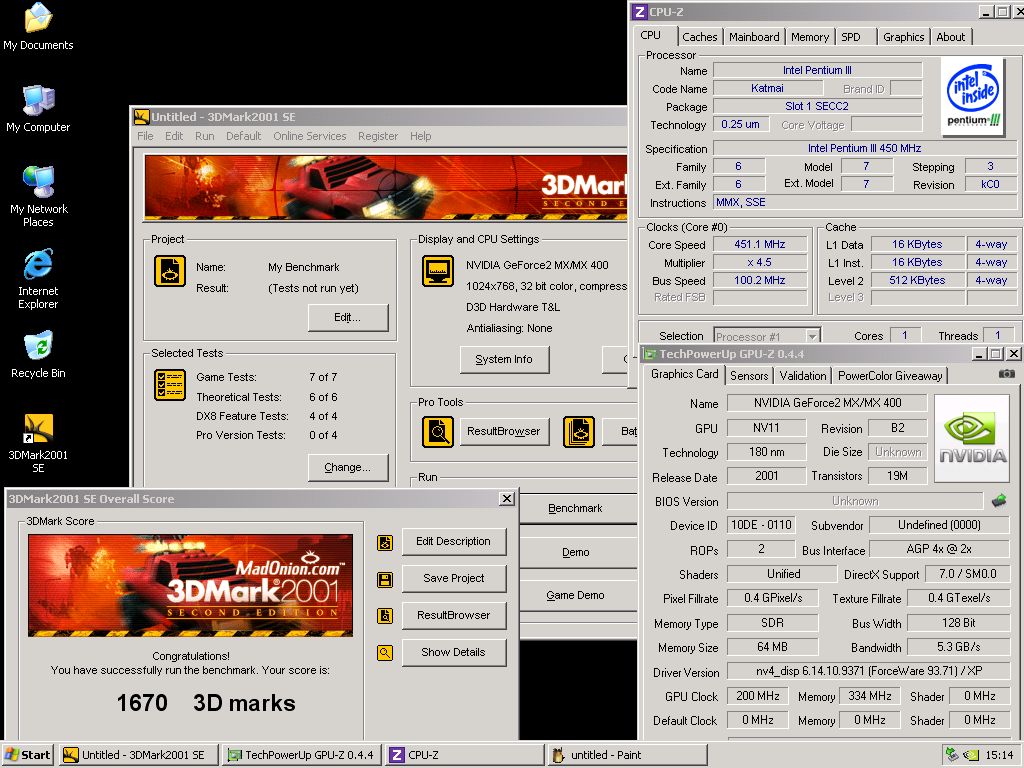Click the Project benchmark icon in 3DMark
The width and height of the screenshot is (1024, 768).
[x=170, y=271]
